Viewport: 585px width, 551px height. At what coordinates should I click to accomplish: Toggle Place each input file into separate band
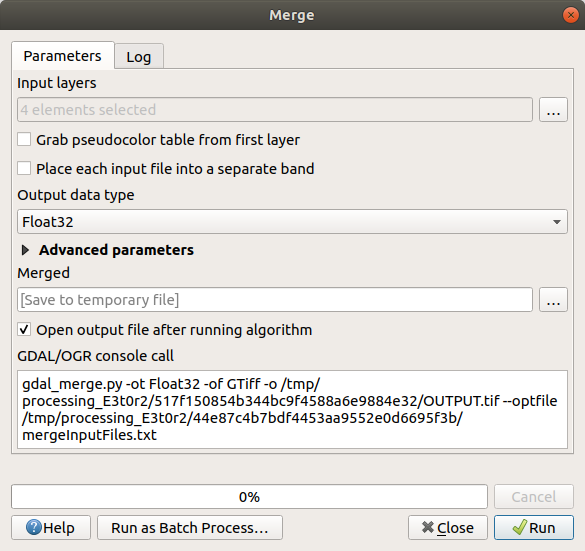pyautogui.click(x=24, y=169)
